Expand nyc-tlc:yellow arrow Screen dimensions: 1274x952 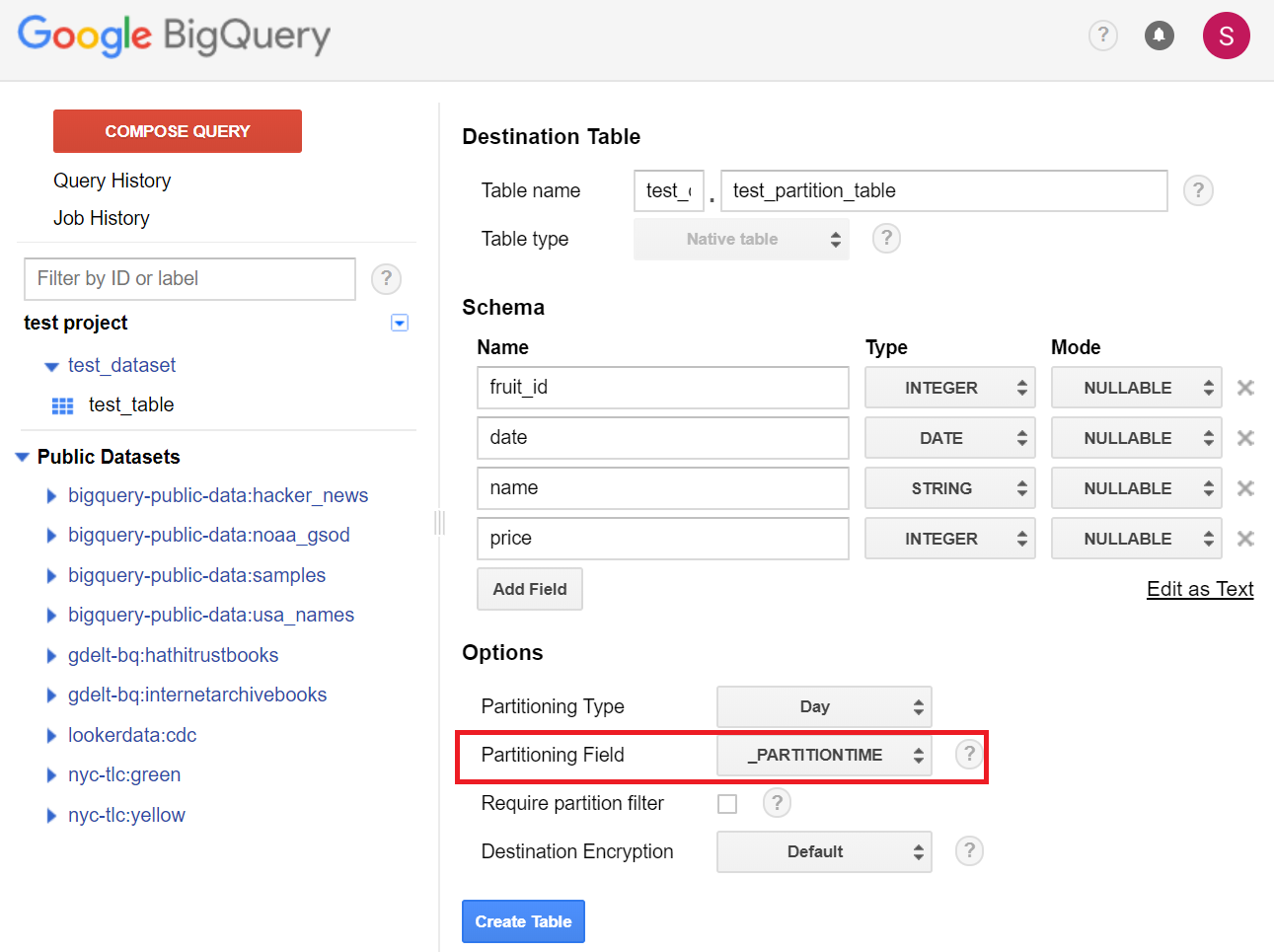click(51, 816)
